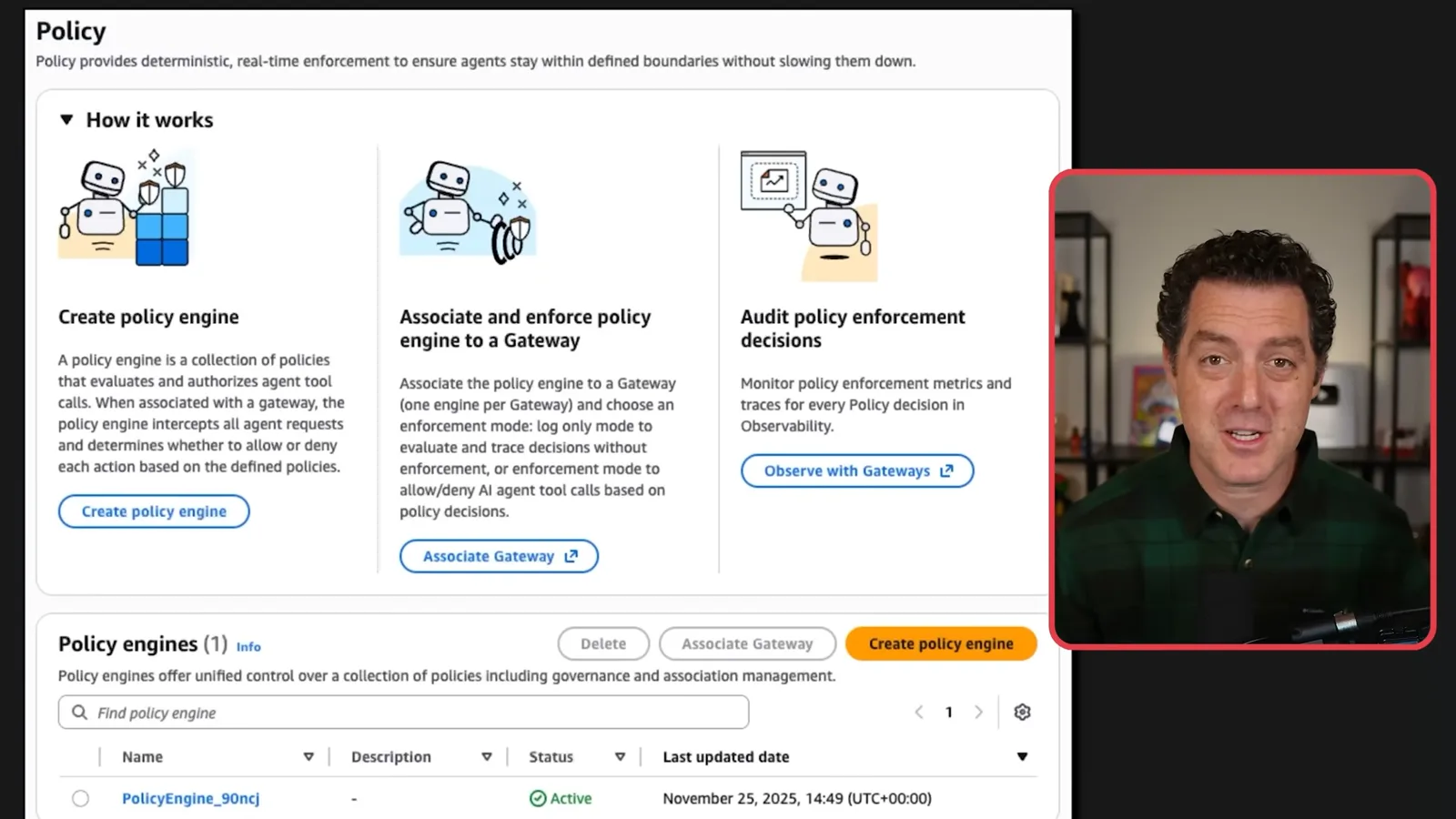This screenshot has height=819, width=1456.
Task: Collapse the How it works section
Action: (66, 120)
